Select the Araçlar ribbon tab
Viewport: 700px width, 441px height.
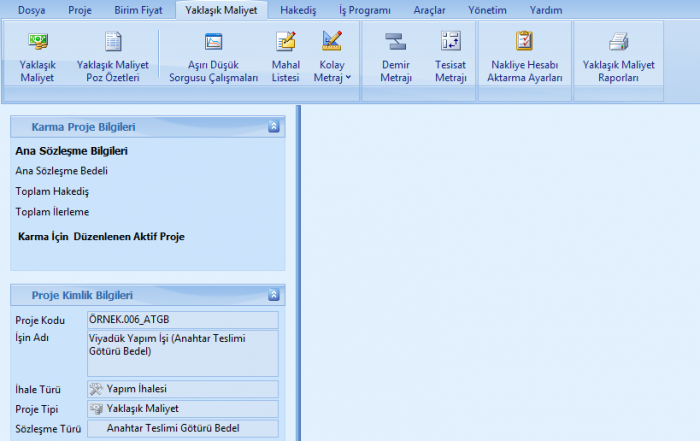pyautogui.click(x=429, y=10)
